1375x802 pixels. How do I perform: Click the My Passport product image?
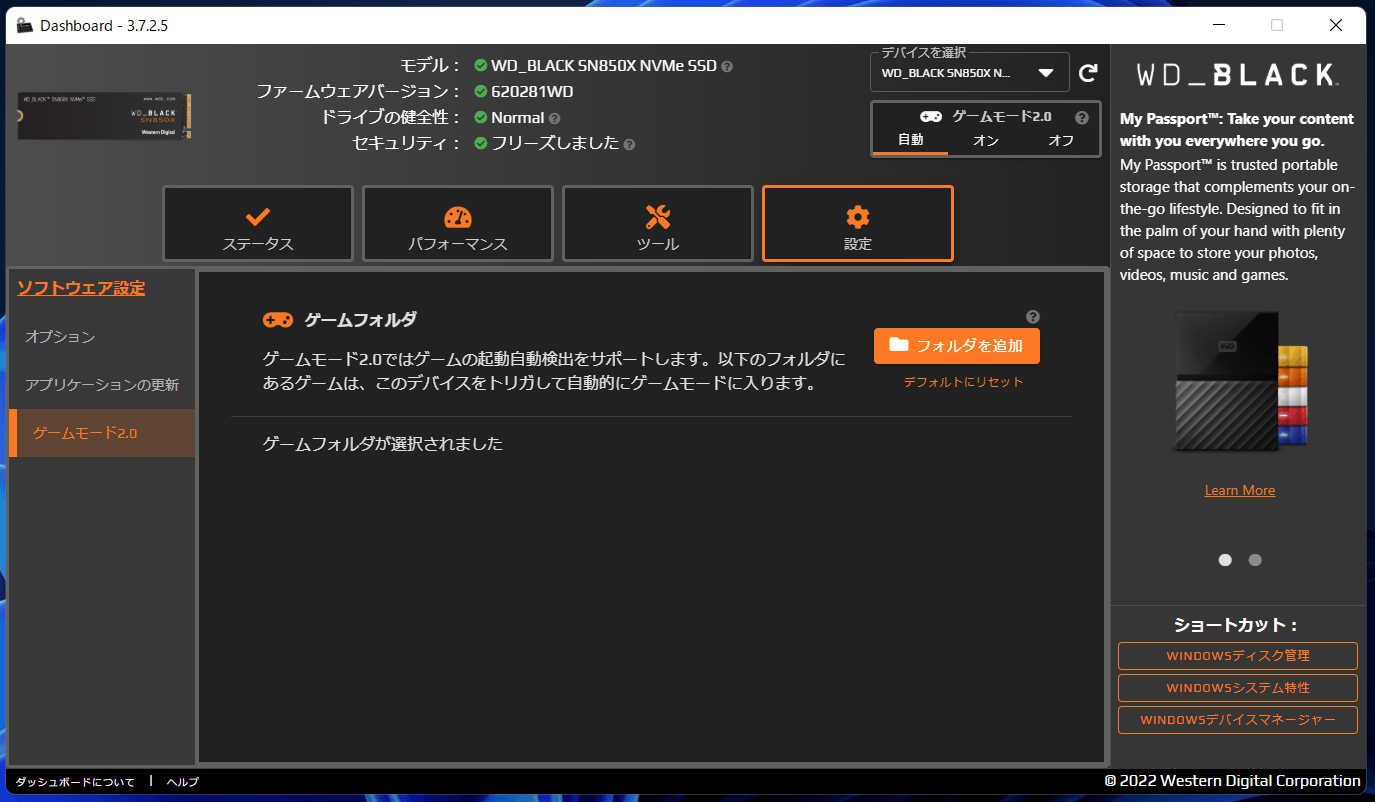pos(1241,381)
